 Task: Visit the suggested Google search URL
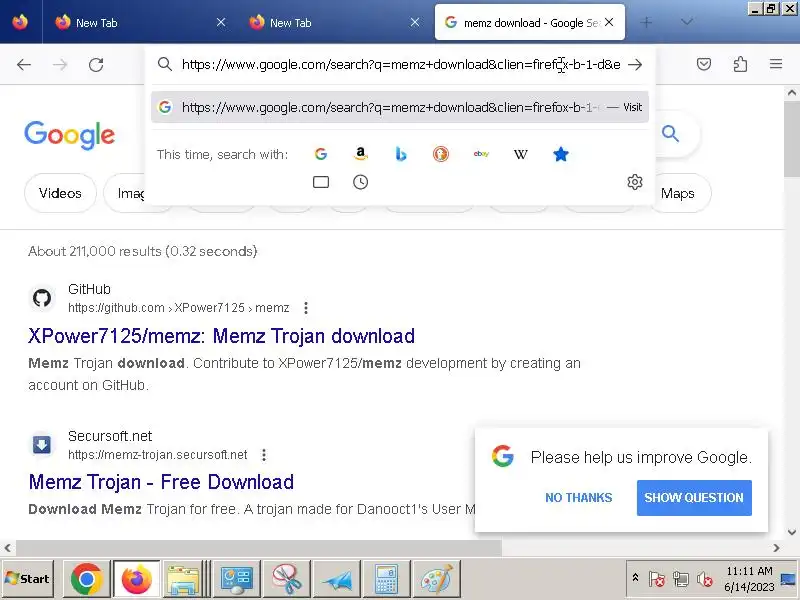400,107
